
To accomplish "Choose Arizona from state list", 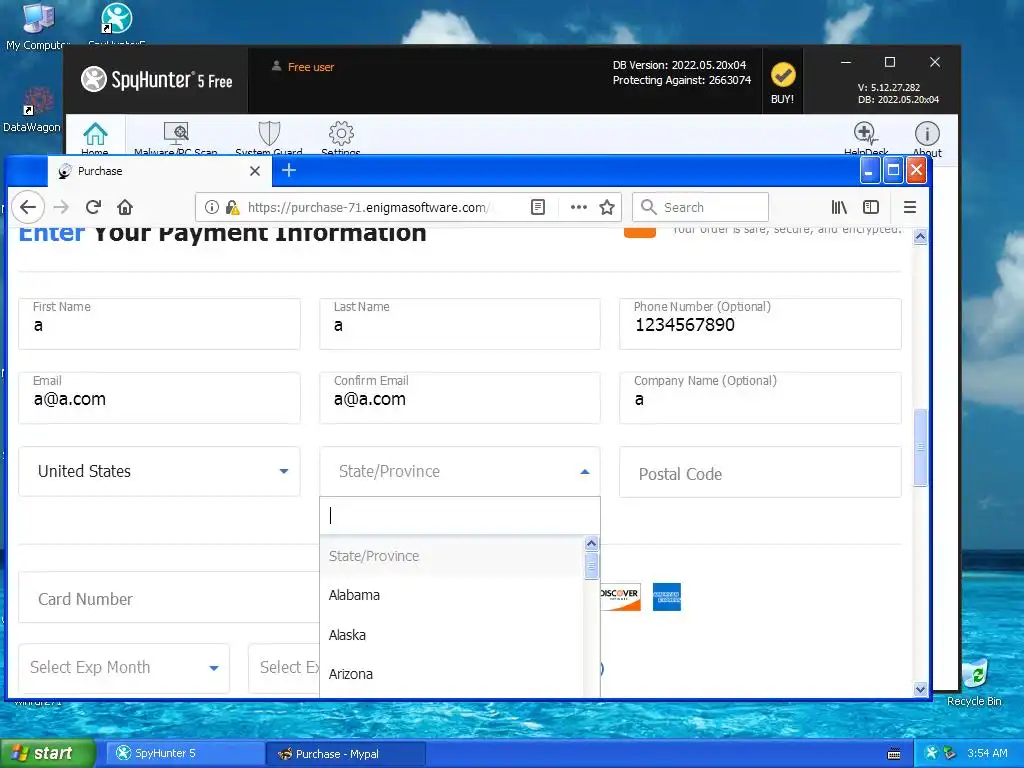I will (x=452, y=674).
